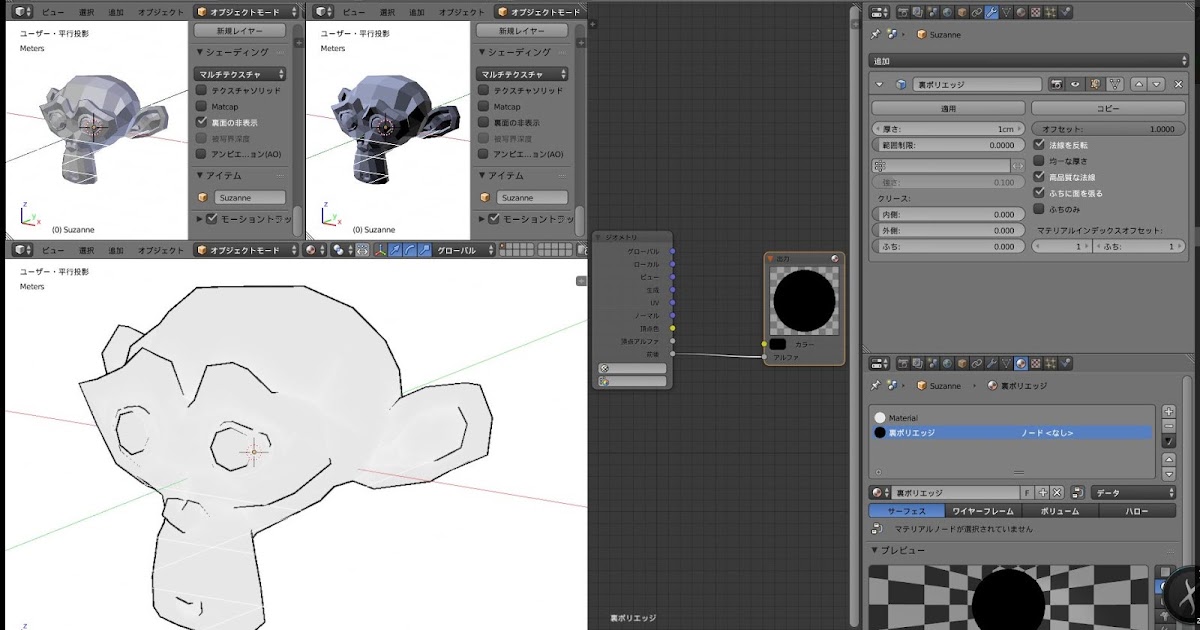This screenshot has width=1200, height=630.
Task: Uncheck 法線を反転 checkbox
Action: (1039, 145)
